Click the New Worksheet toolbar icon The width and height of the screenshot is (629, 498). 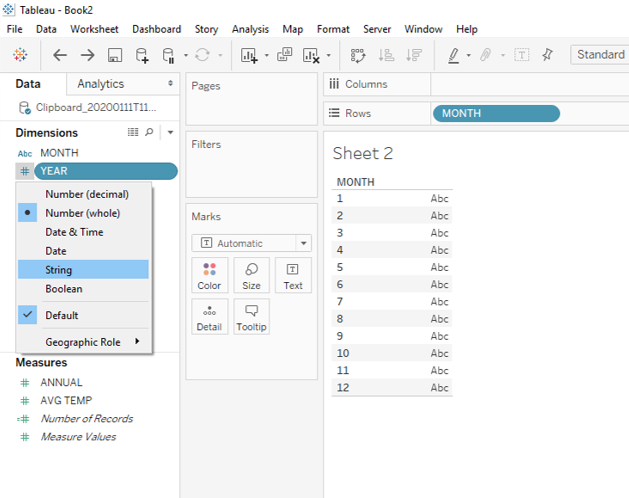click(x=249, y=55)
